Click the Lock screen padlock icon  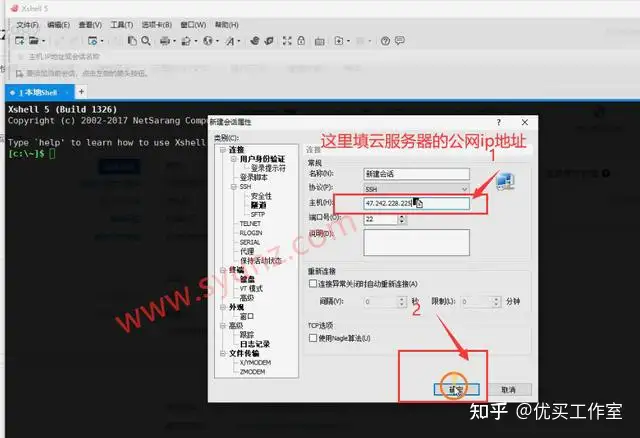tap(301, 41)
